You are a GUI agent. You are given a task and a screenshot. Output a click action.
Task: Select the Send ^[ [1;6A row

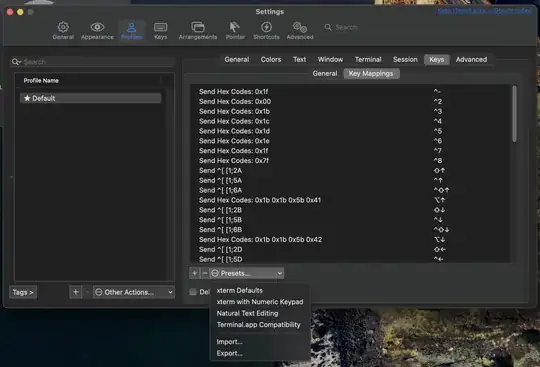click(351, 190)
